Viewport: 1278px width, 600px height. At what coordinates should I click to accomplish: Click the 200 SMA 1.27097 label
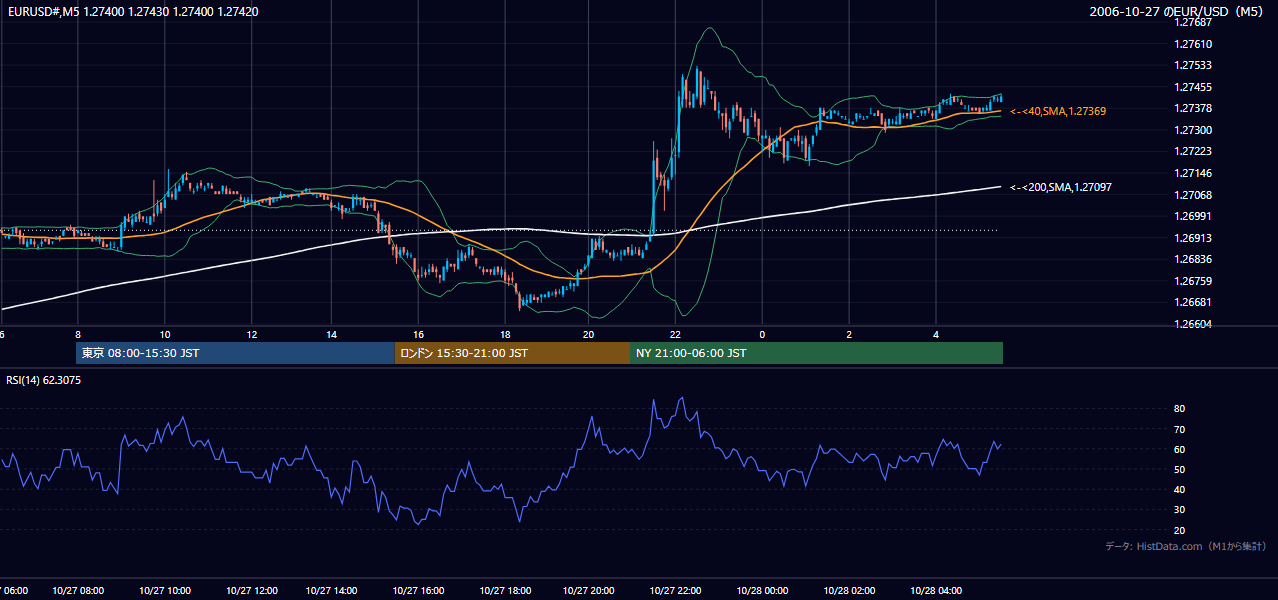1061,187
